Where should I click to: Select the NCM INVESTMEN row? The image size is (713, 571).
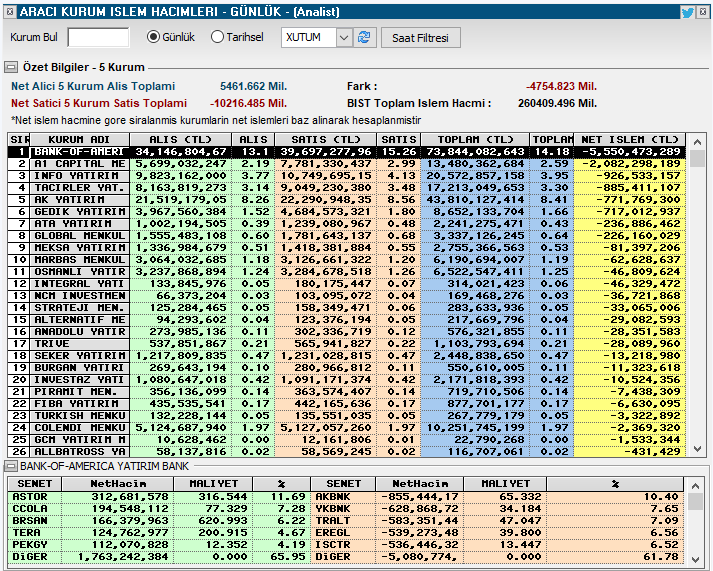[x=346, y=296]
